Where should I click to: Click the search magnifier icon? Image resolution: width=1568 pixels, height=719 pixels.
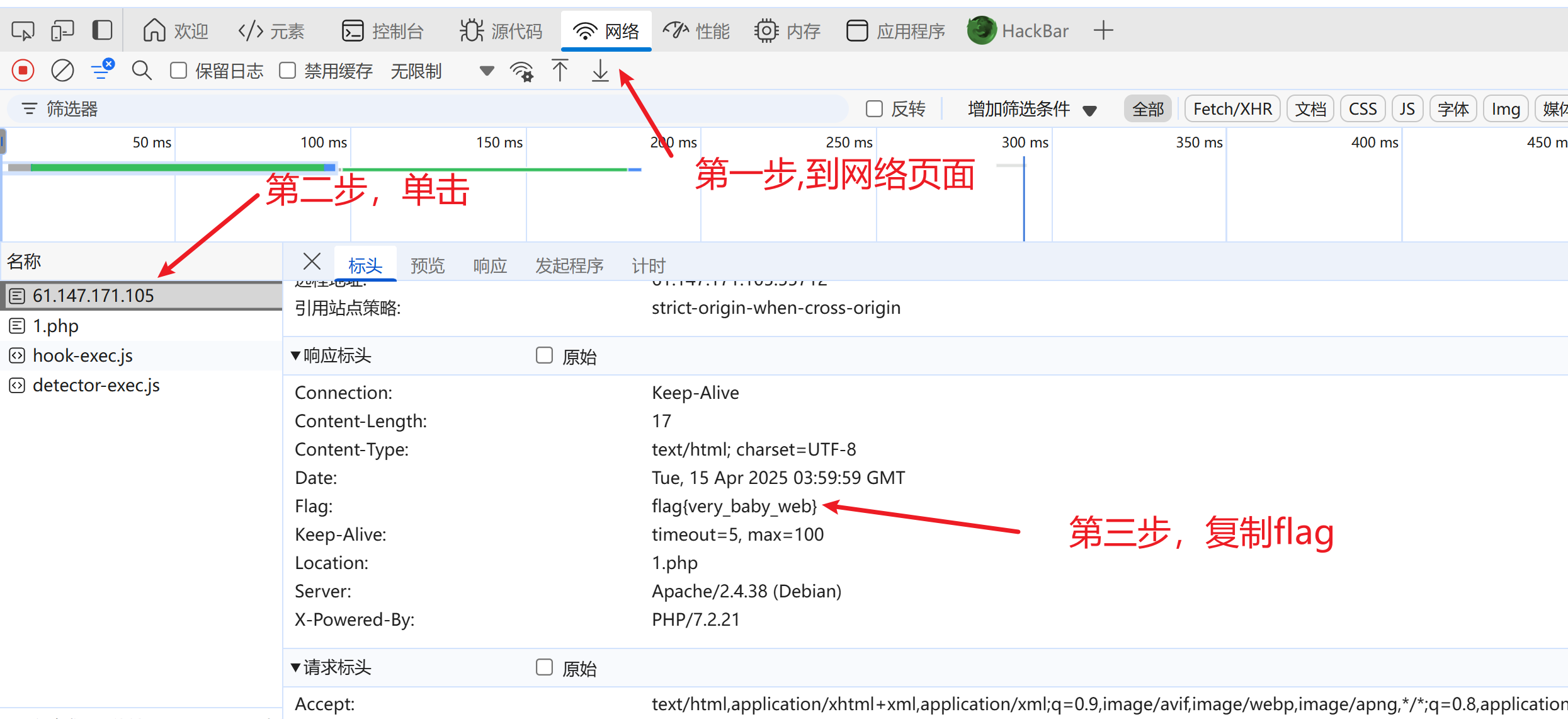(x=142, y=71)
